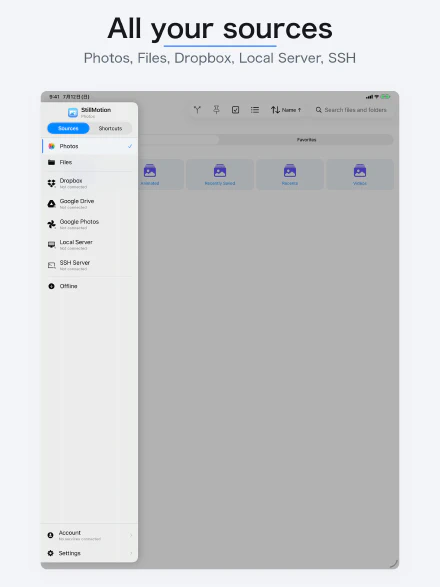Expand the Account row chevron
Image resolution: width=440 pixels, height=587 pixels.
tap(131, 535)
